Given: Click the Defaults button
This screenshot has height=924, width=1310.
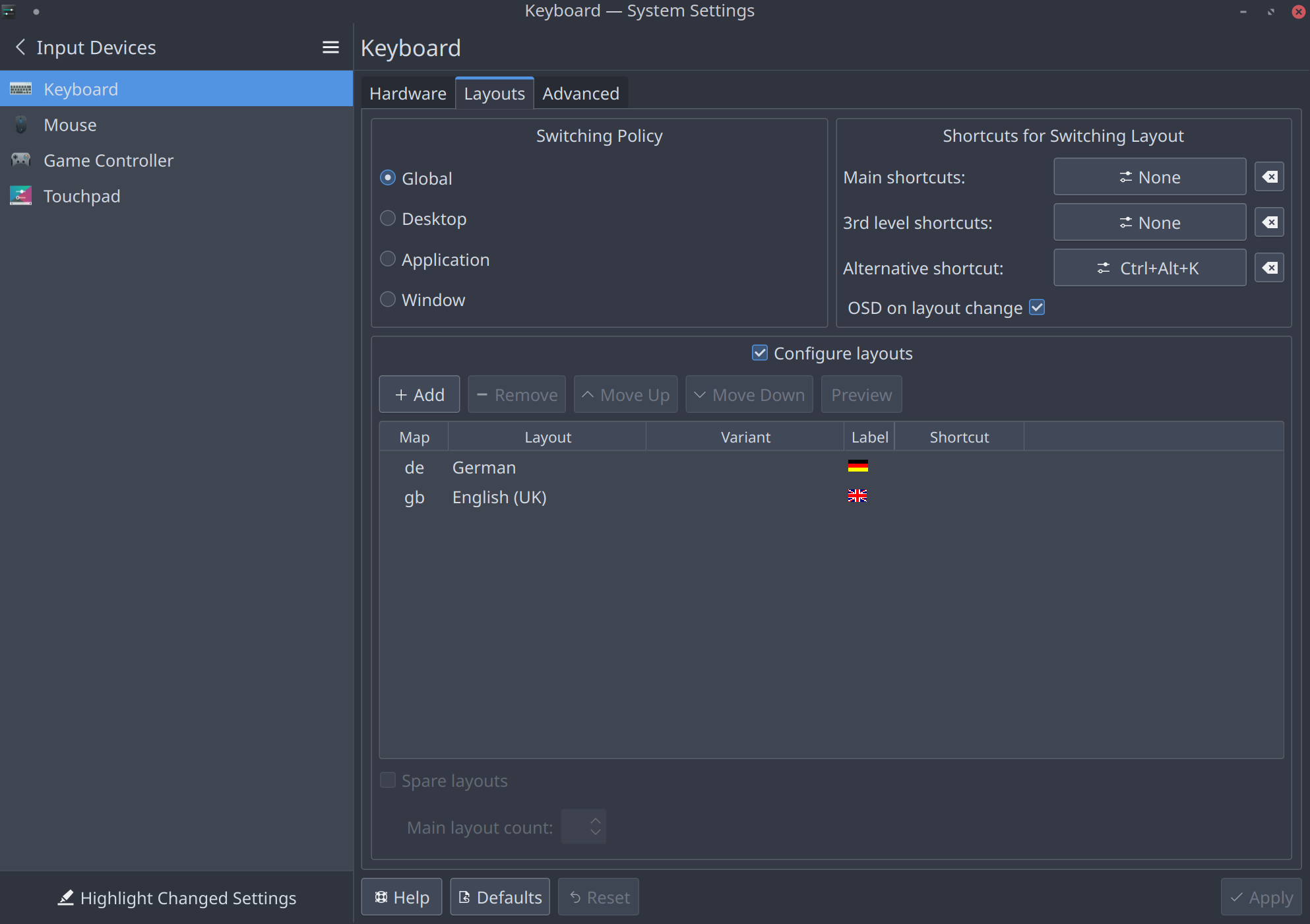Looking at the screenshot, I should (x=500, y=897).
